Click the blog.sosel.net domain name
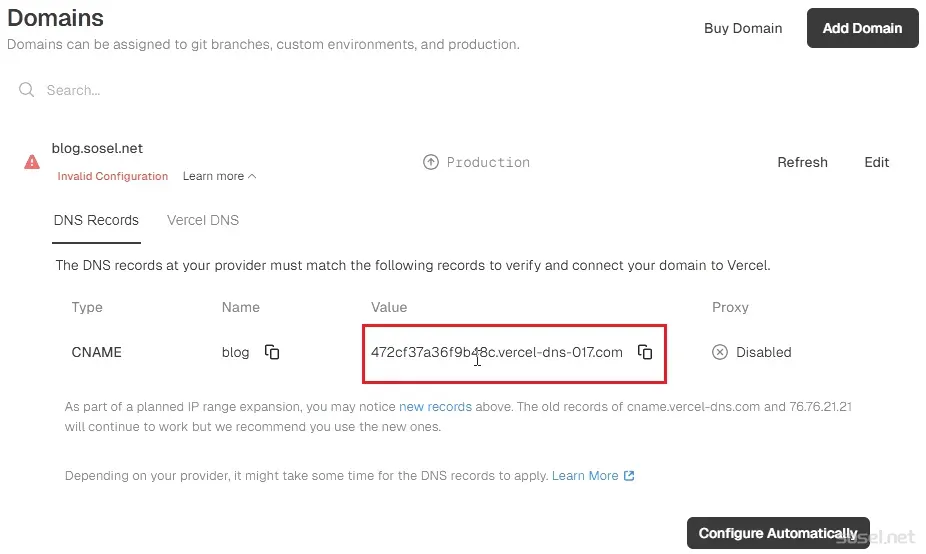Viewport: 926px width, 554px height. (x=97, y=148)
